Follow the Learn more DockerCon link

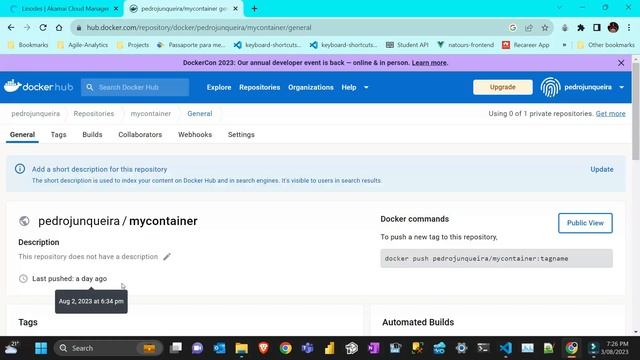coord(429,63)
